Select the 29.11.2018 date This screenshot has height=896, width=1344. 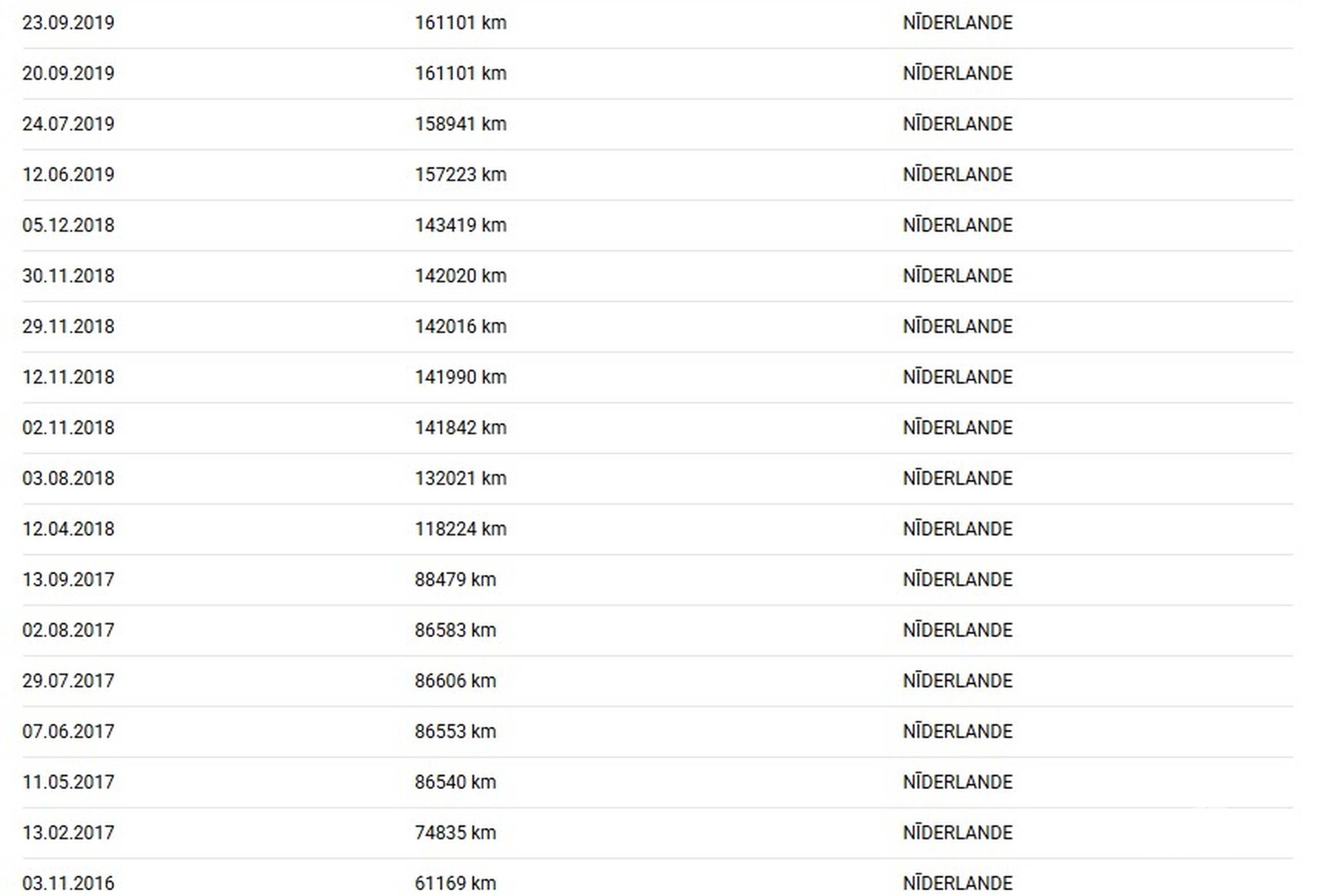coord(68,326)
